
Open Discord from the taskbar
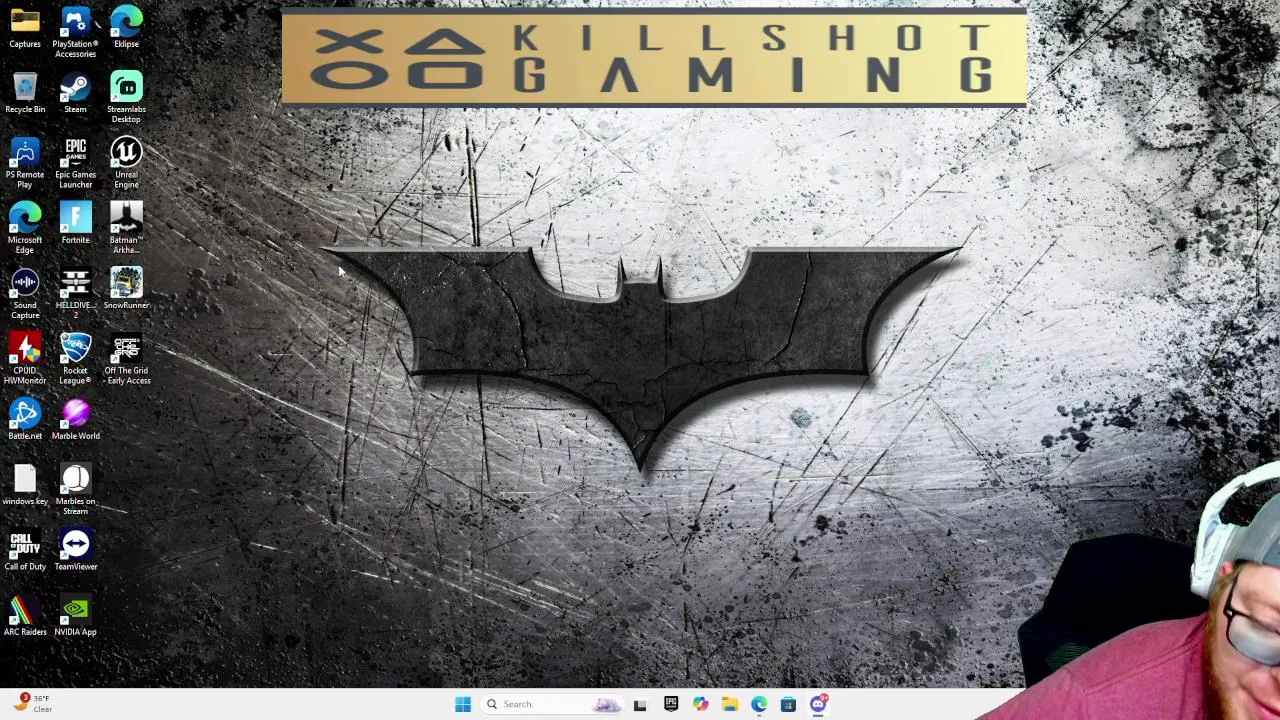818,704
